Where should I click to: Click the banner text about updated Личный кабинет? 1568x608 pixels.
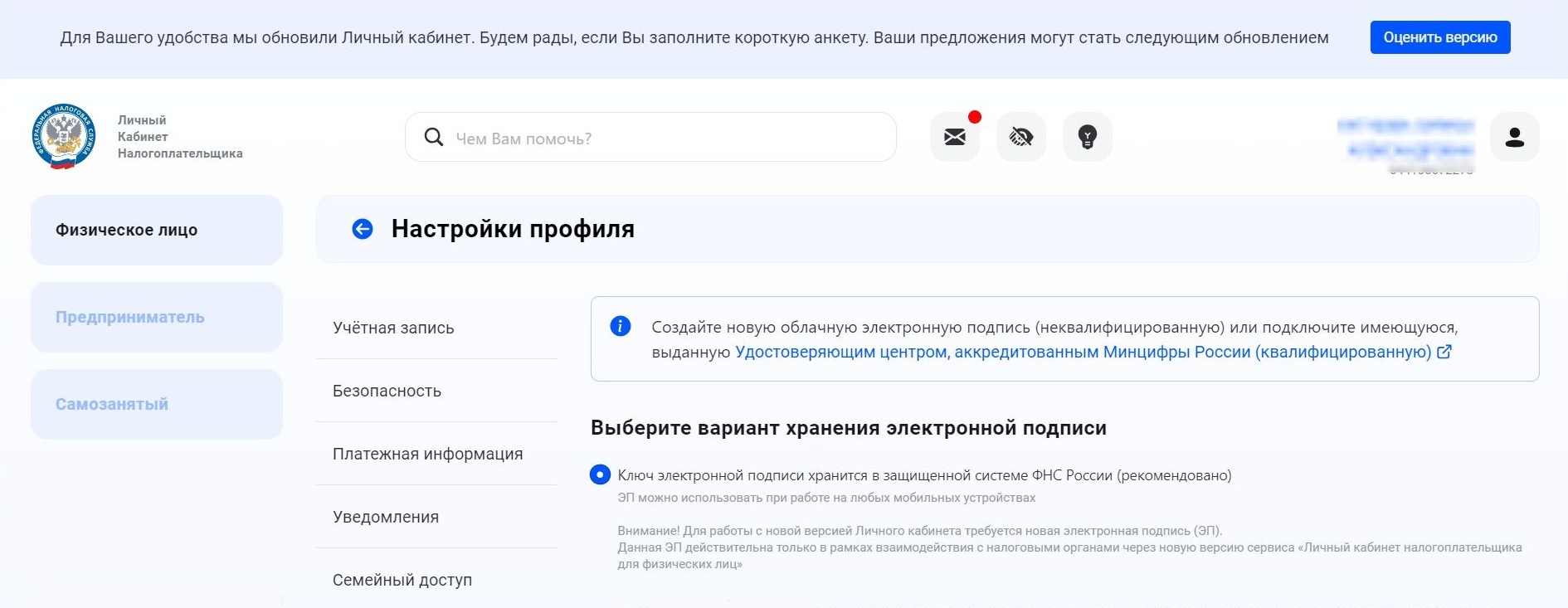(x=694, y=37)
